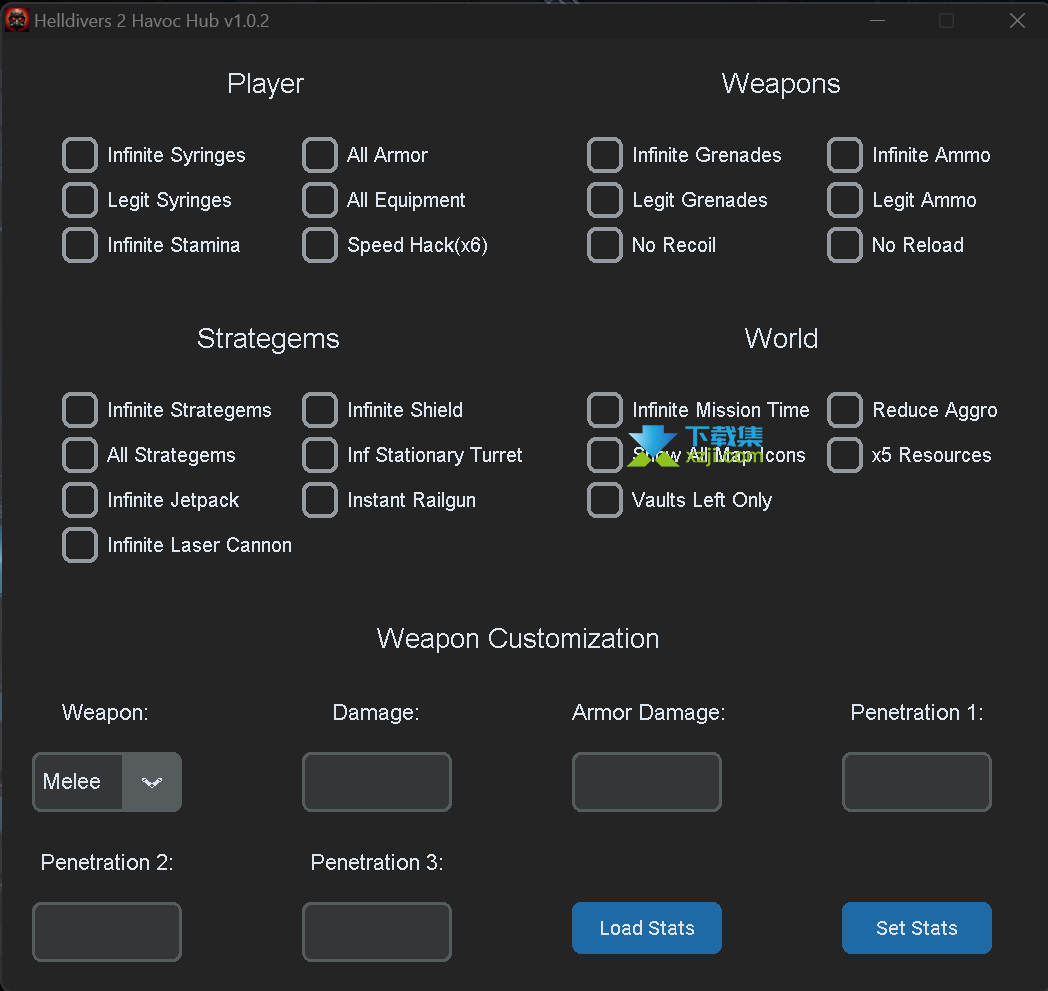This screenshot has width=1048, height=991.
Task: Click the Strategems section title
Action: coord(268,339)
